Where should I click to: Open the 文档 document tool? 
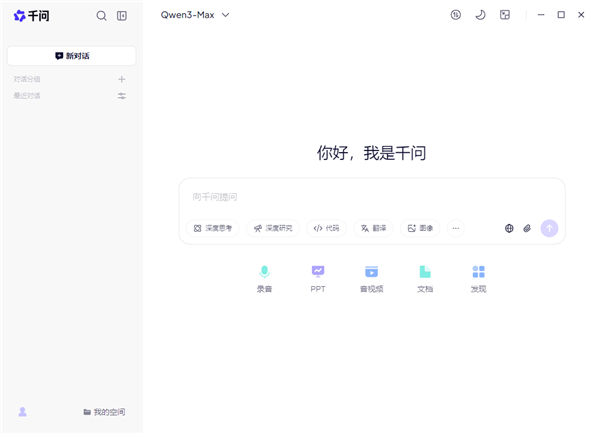click(x=425, y=279)
